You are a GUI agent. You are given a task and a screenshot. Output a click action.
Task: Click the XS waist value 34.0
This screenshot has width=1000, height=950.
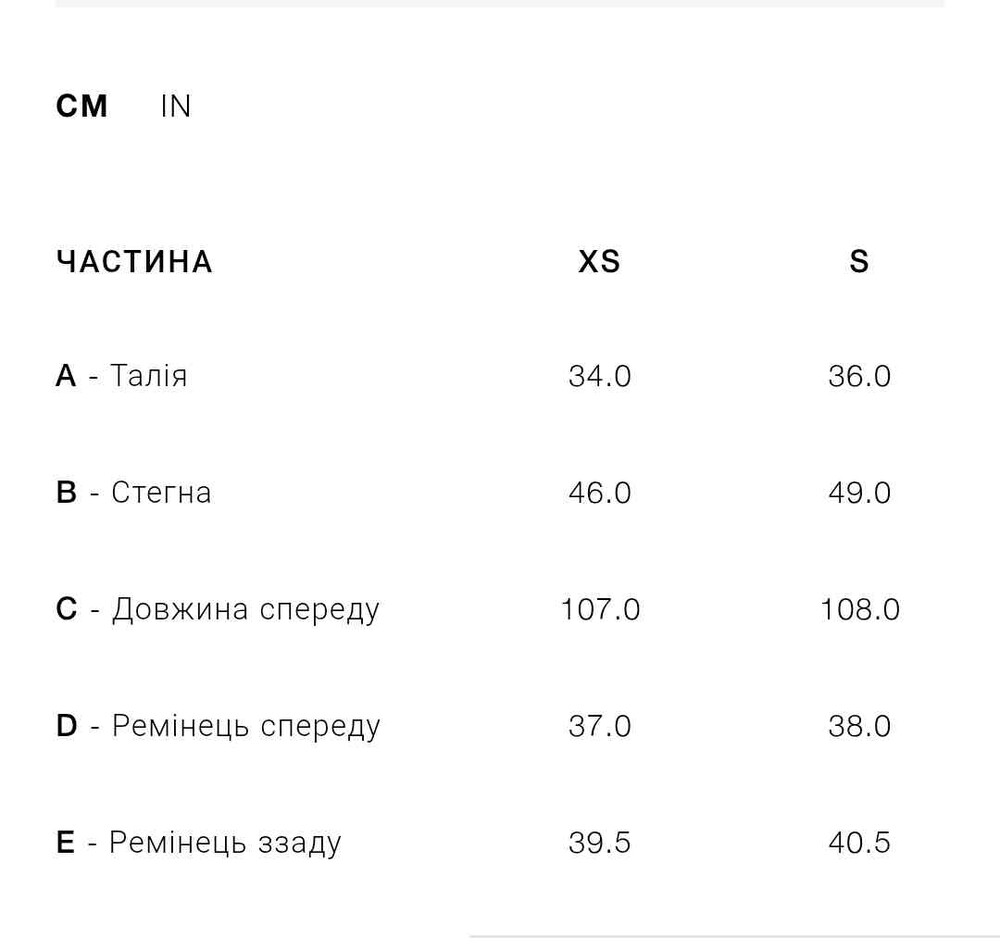(599, 376)
